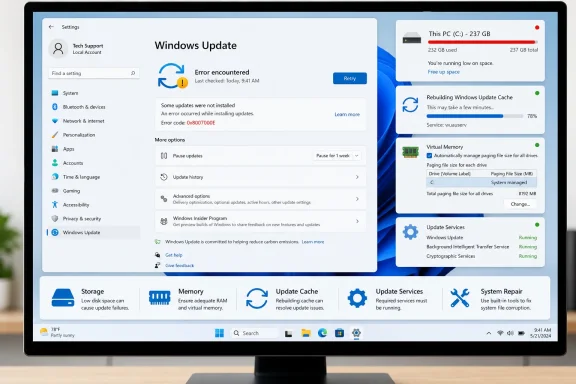Select Privacy & security in the sidebar
This screenshot has height=384, width=576.
click(x=94, y=219)
